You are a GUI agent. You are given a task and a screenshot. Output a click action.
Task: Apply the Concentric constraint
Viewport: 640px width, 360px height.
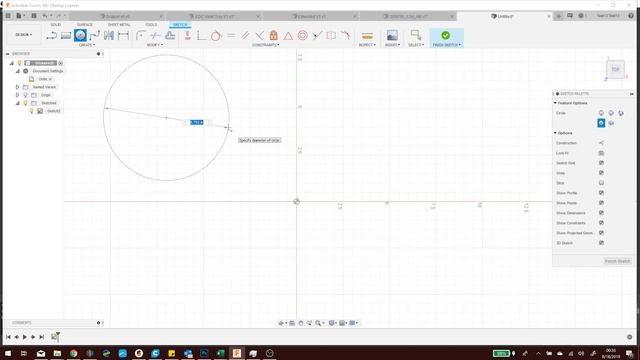point(302,36)
